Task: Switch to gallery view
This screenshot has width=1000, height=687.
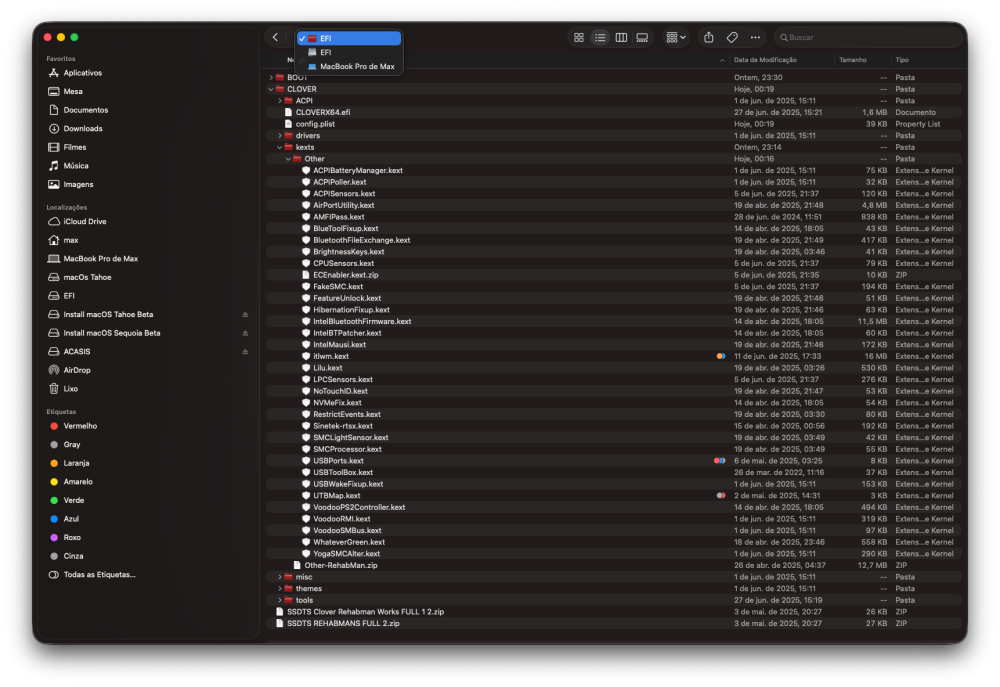Action: click(642, 38)
